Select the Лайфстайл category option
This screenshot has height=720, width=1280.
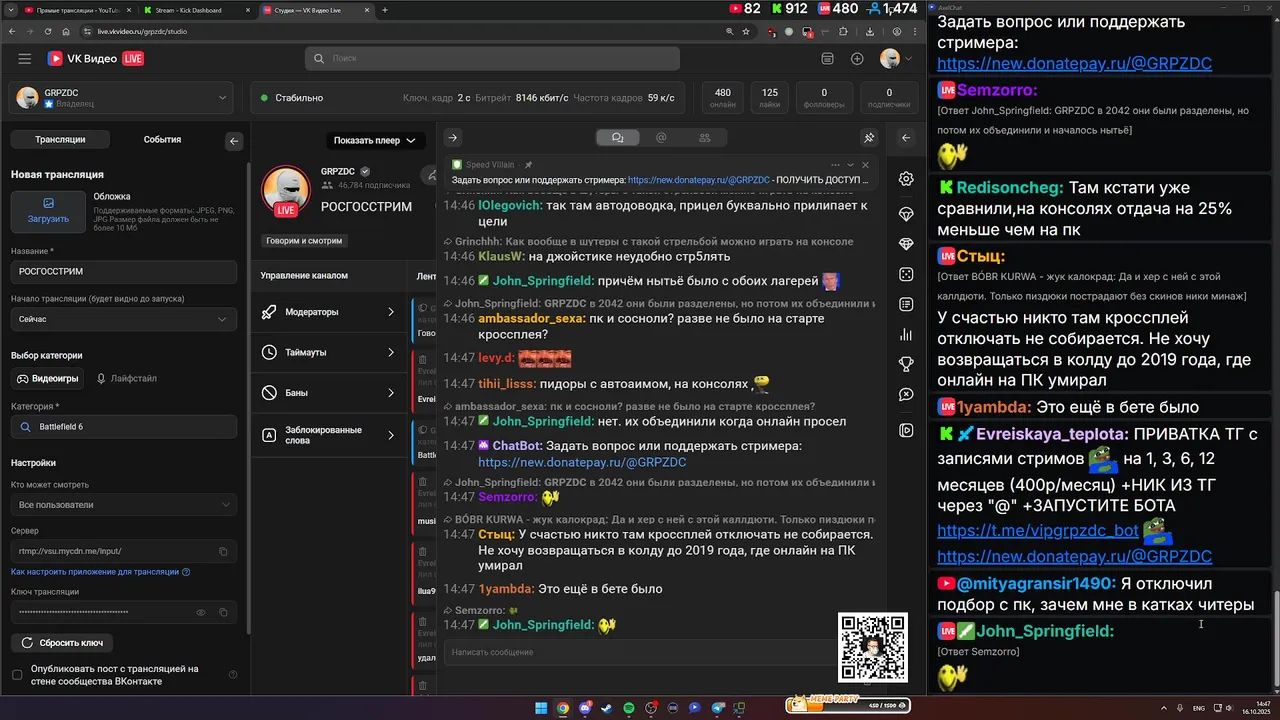(x=127, y=379)
